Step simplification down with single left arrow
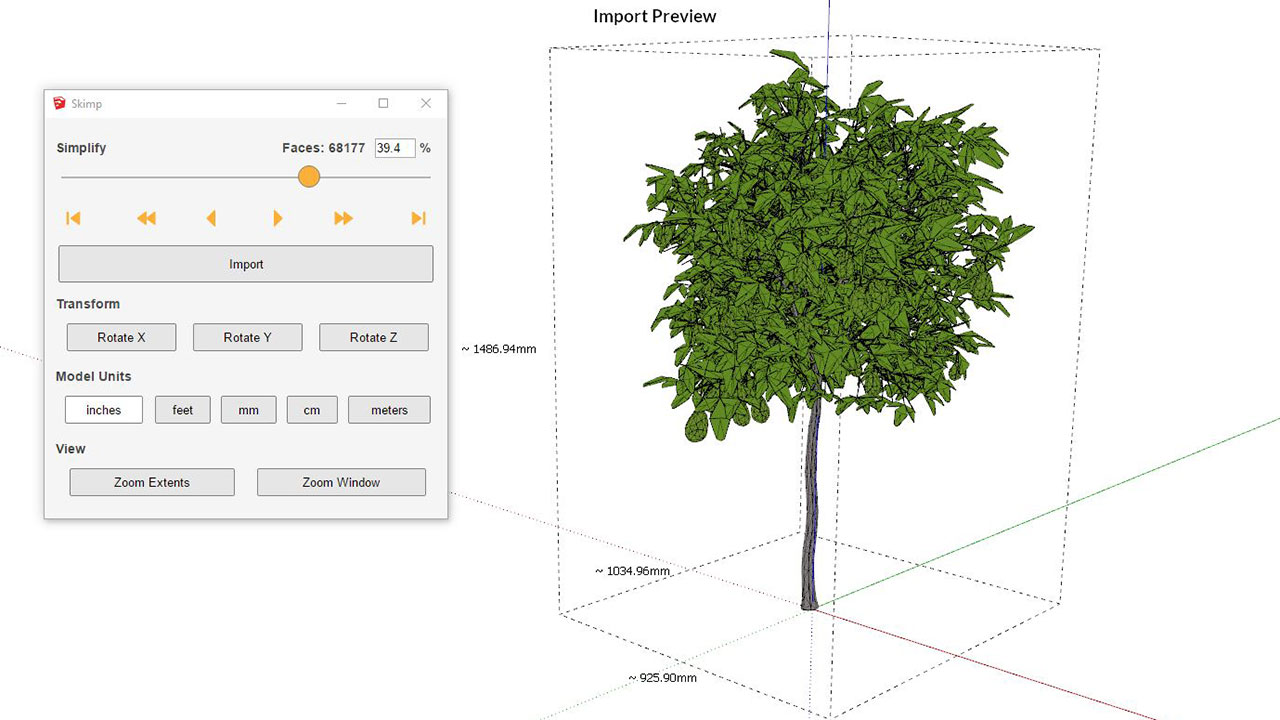This screenshot has width=1280, height=720. point(211,218)
